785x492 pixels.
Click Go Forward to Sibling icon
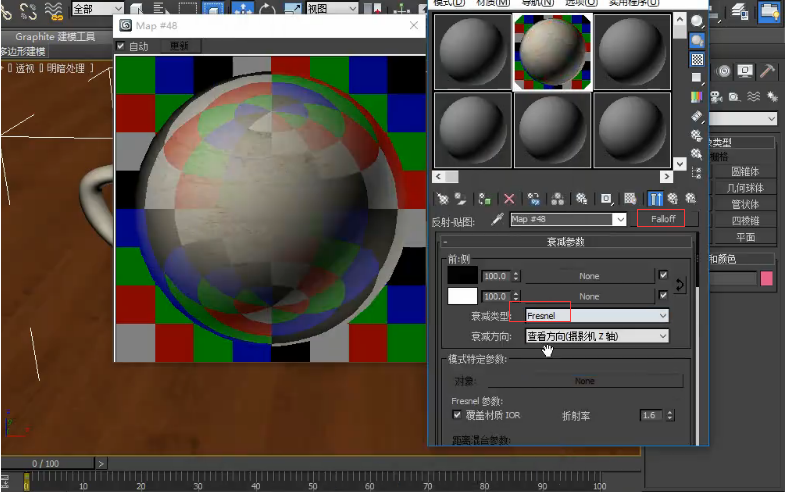(x=690, y=199)
